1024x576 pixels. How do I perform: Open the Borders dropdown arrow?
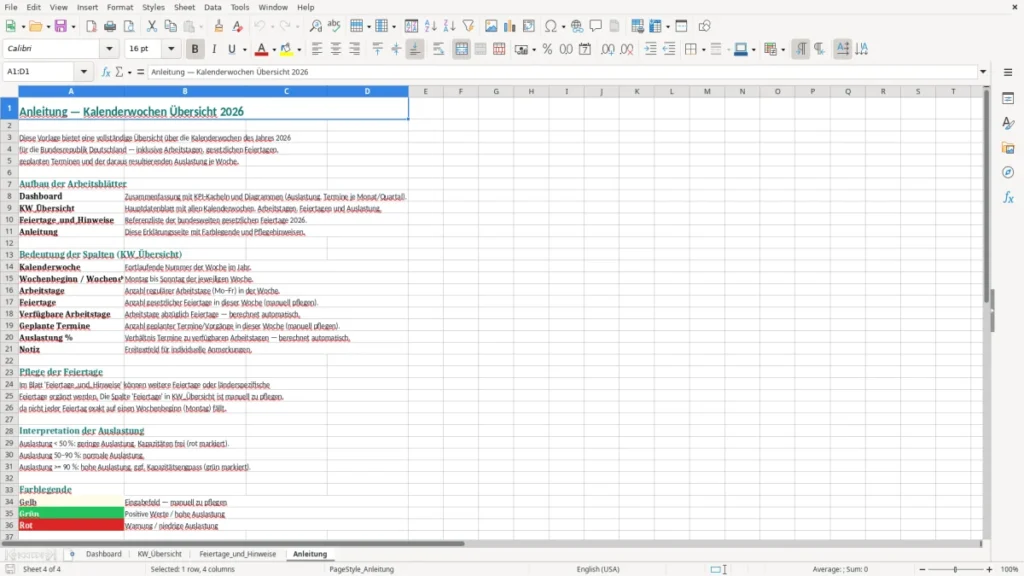pyautogui.click(x=703, y=50)
